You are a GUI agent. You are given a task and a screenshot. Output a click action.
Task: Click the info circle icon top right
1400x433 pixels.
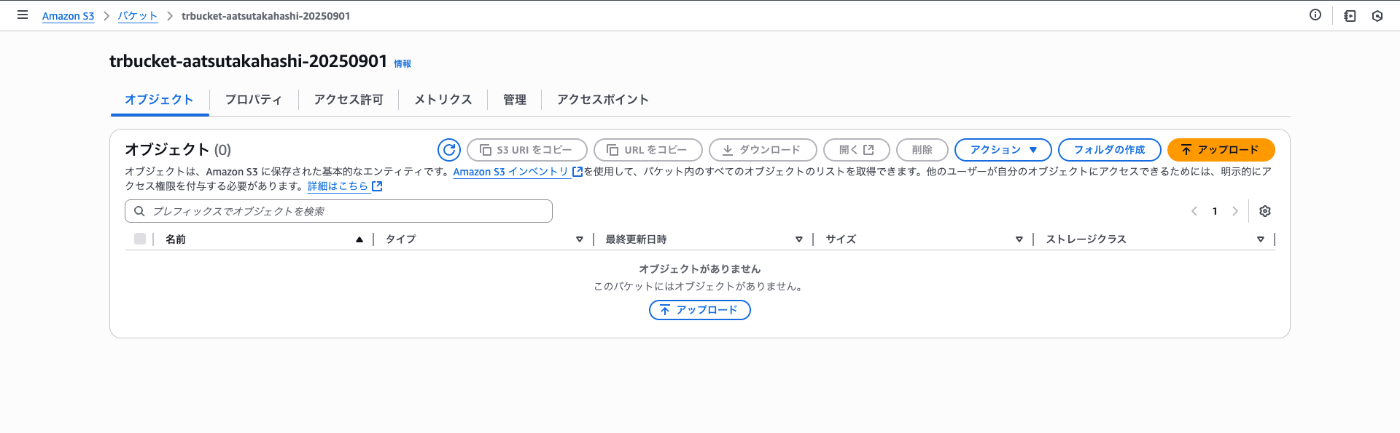(x=1315, y=16)
